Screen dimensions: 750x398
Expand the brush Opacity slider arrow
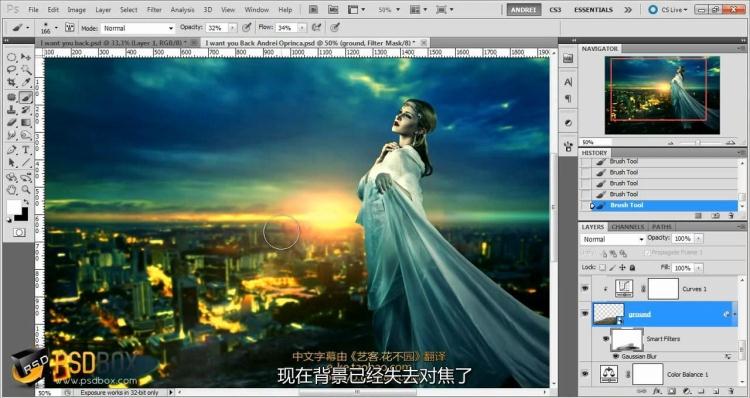tap(233, 28)
